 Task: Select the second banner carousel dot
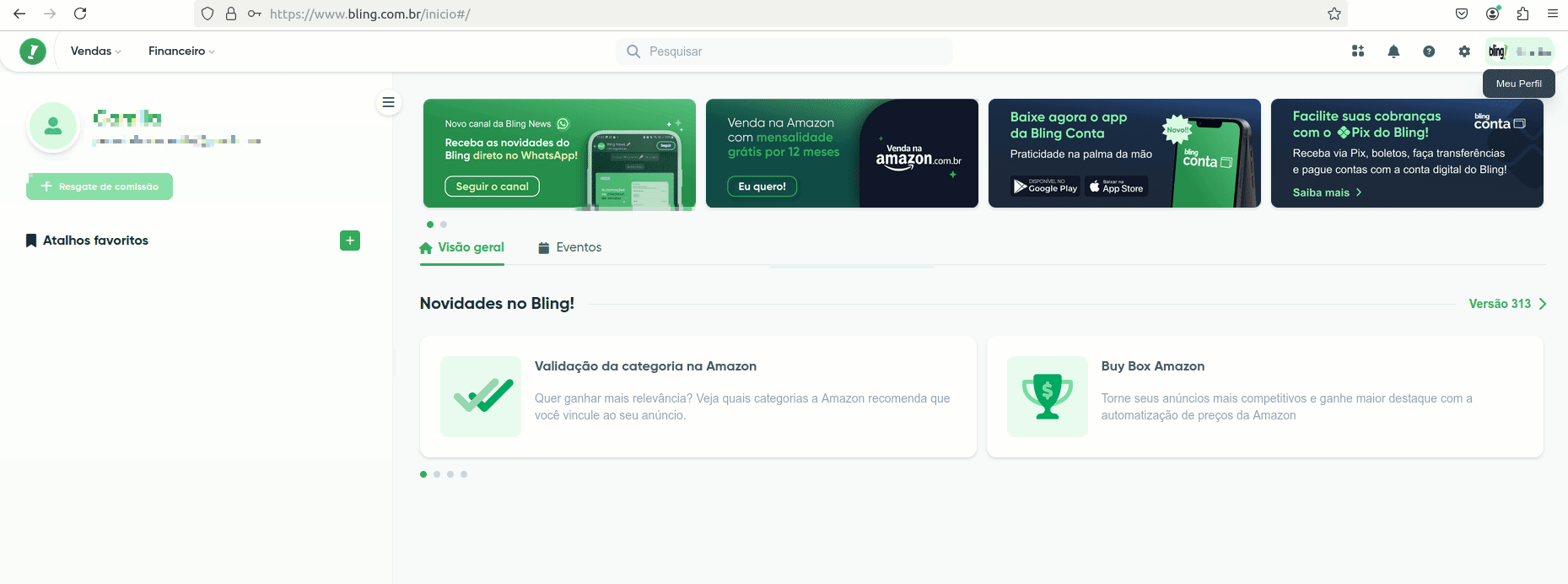(x=444, y=224)
